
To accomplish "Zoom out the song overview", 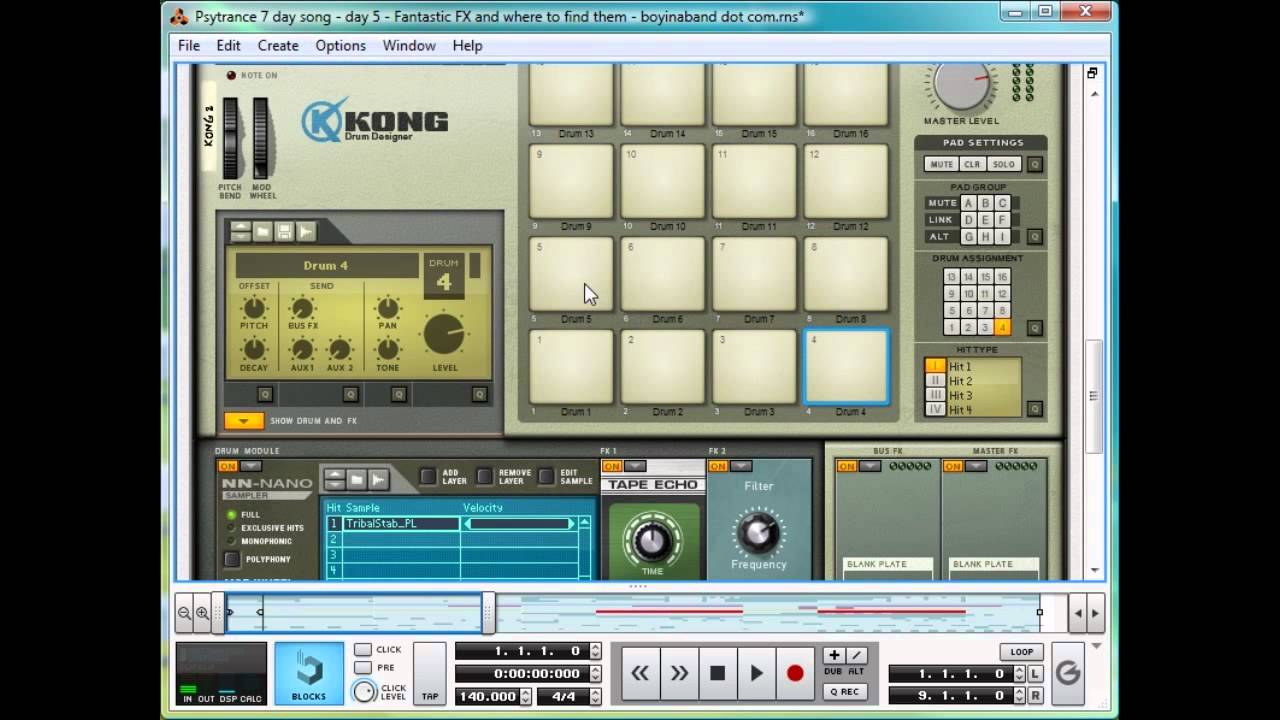I will point(184,613).
